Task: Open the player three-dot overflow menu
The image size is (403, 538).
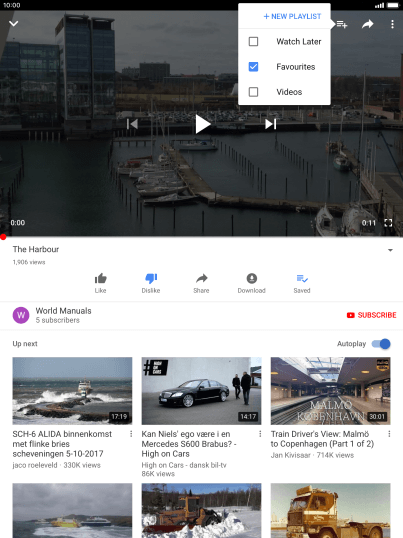Action: (x=392, y=24)
